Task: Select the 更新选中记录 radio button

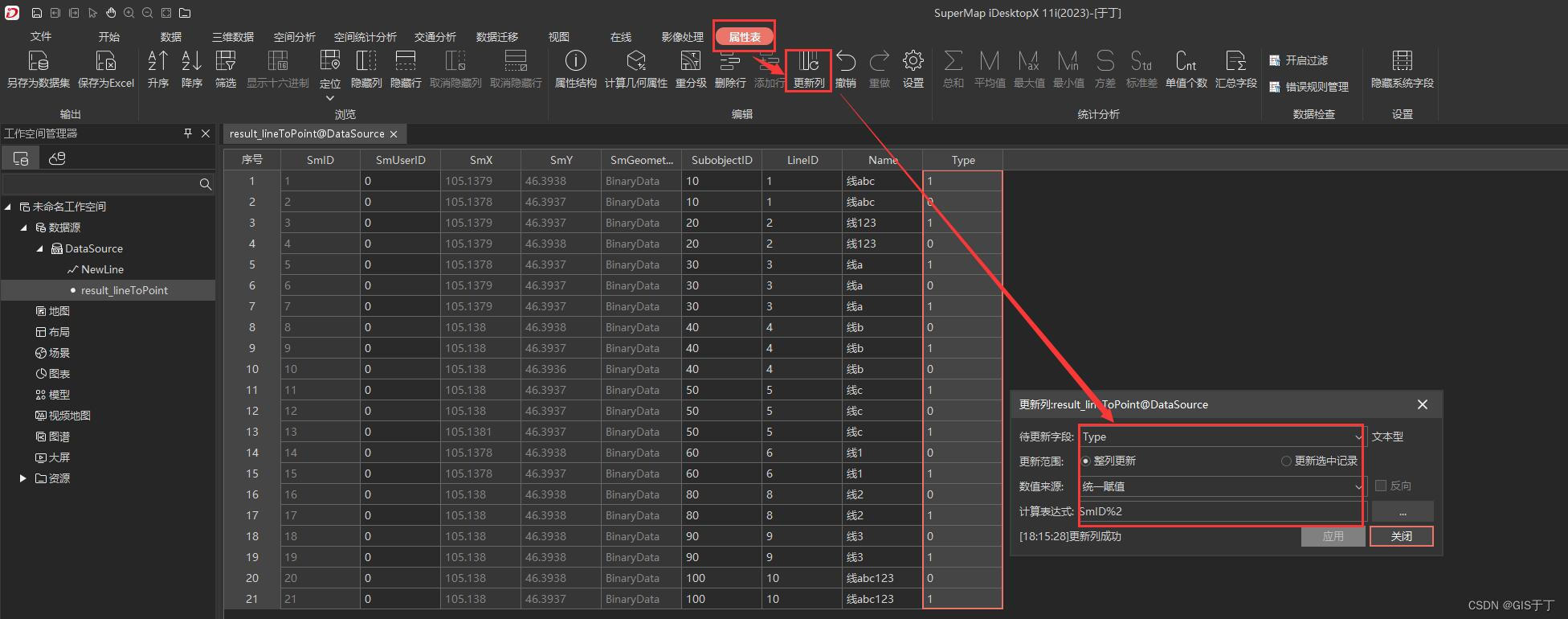Action: [x=1286, y=461]
